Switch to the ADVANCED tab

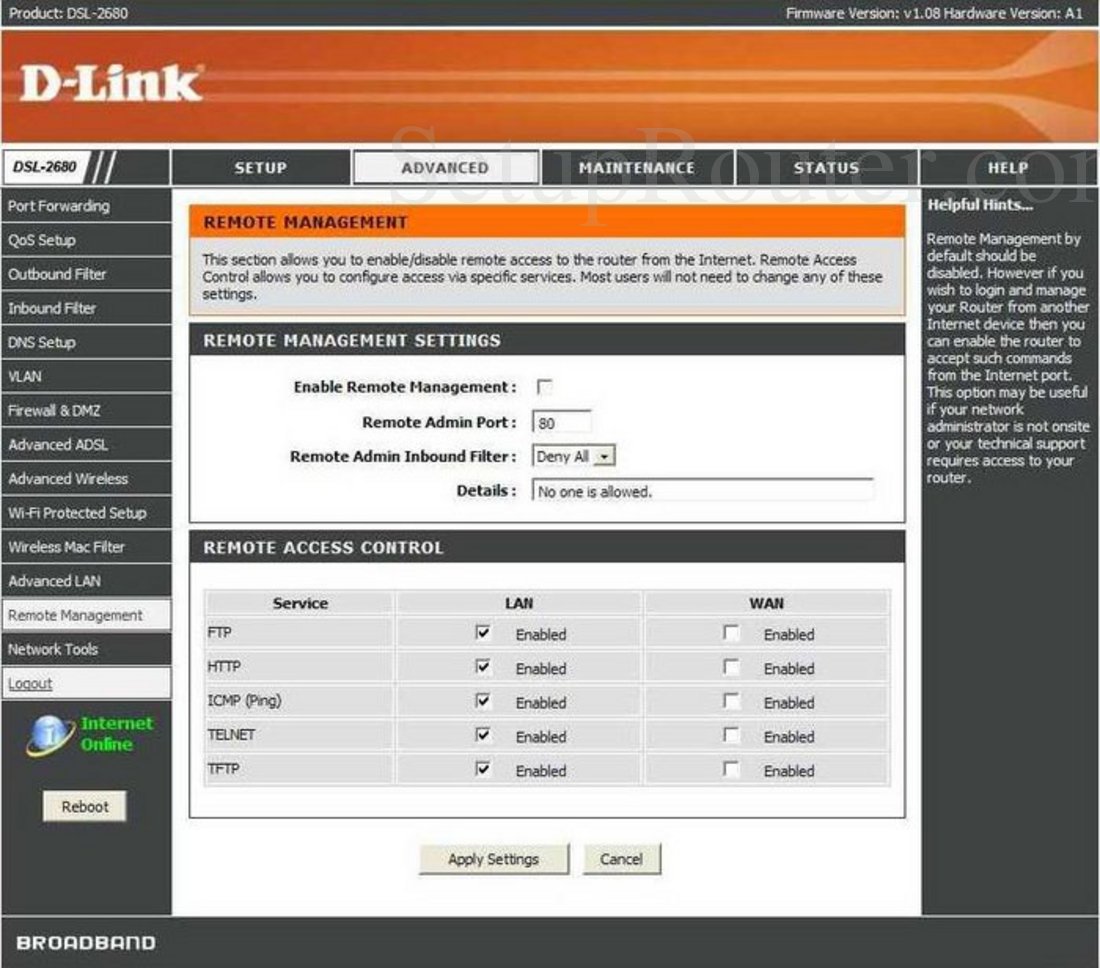(x=445, y=168)
